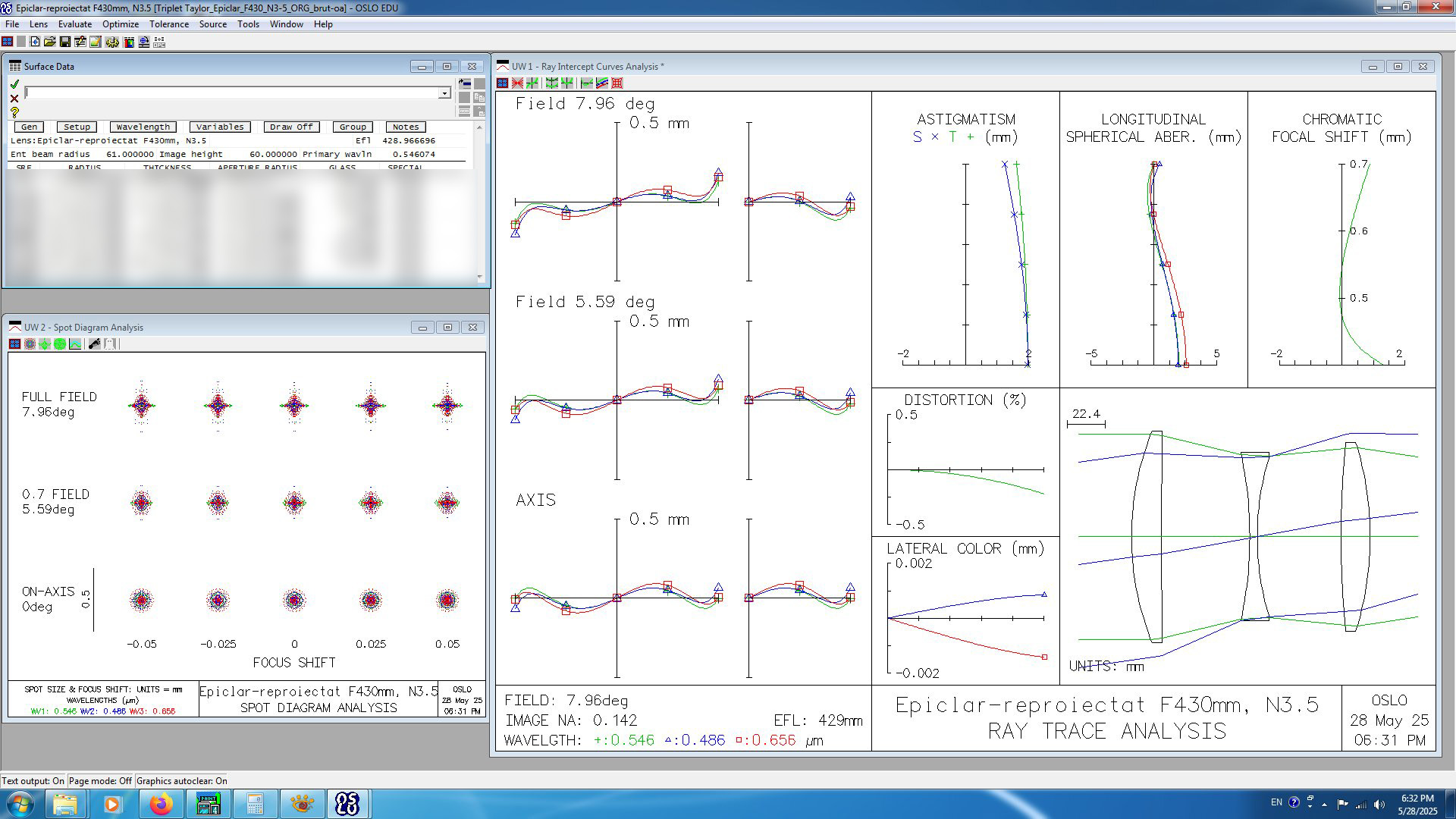This screenshot has width=1456, height=819.
Task: Click the Page mode: Off status indicator
Action: [x=100, y=780]
